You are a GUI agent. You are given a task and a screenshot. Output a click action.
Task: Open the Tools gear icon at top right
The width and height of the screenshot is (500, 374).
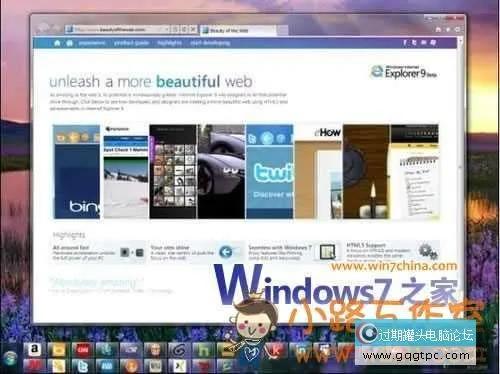click(x=457, y=29)
